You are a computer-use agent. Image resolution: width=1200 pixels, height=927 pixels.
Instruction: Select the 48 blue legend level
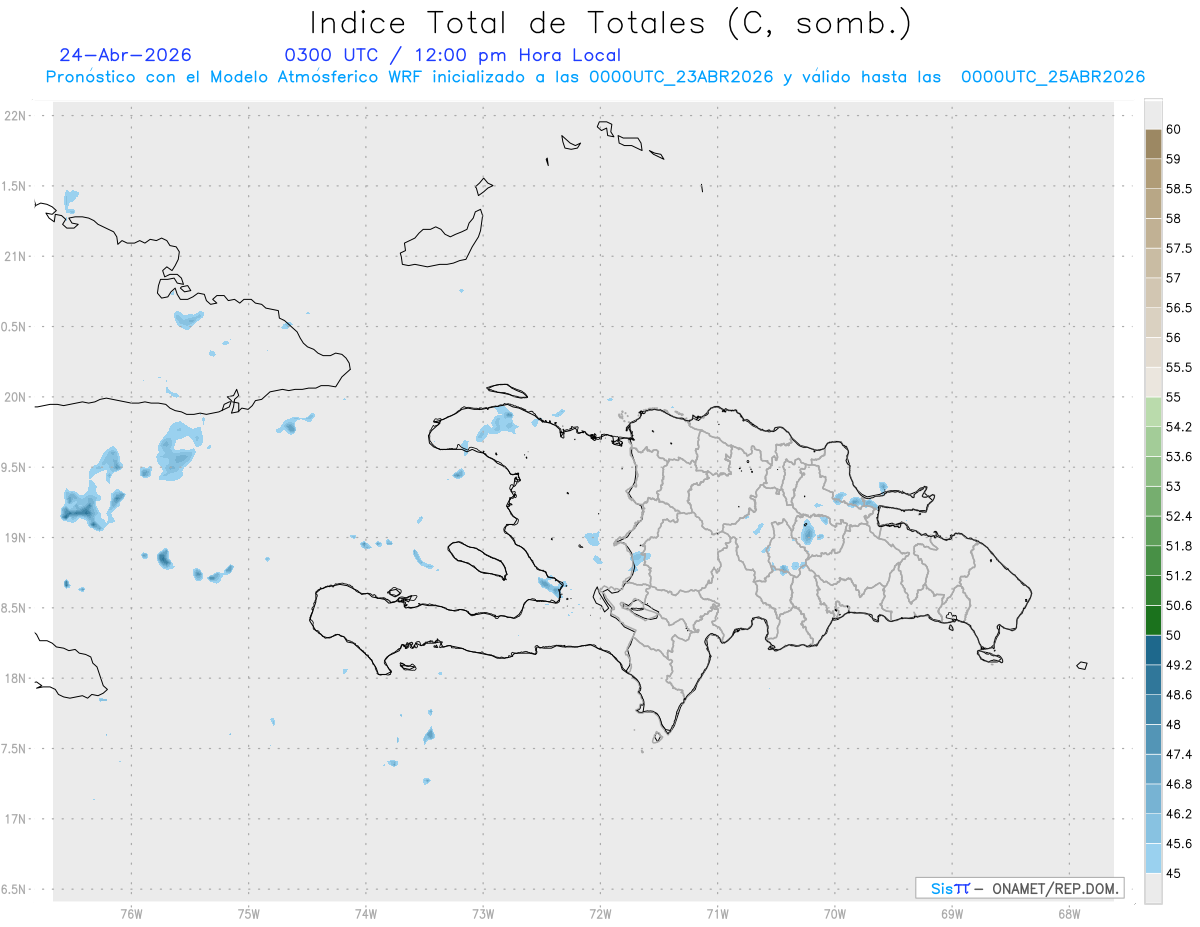[x=1153, y=709]
